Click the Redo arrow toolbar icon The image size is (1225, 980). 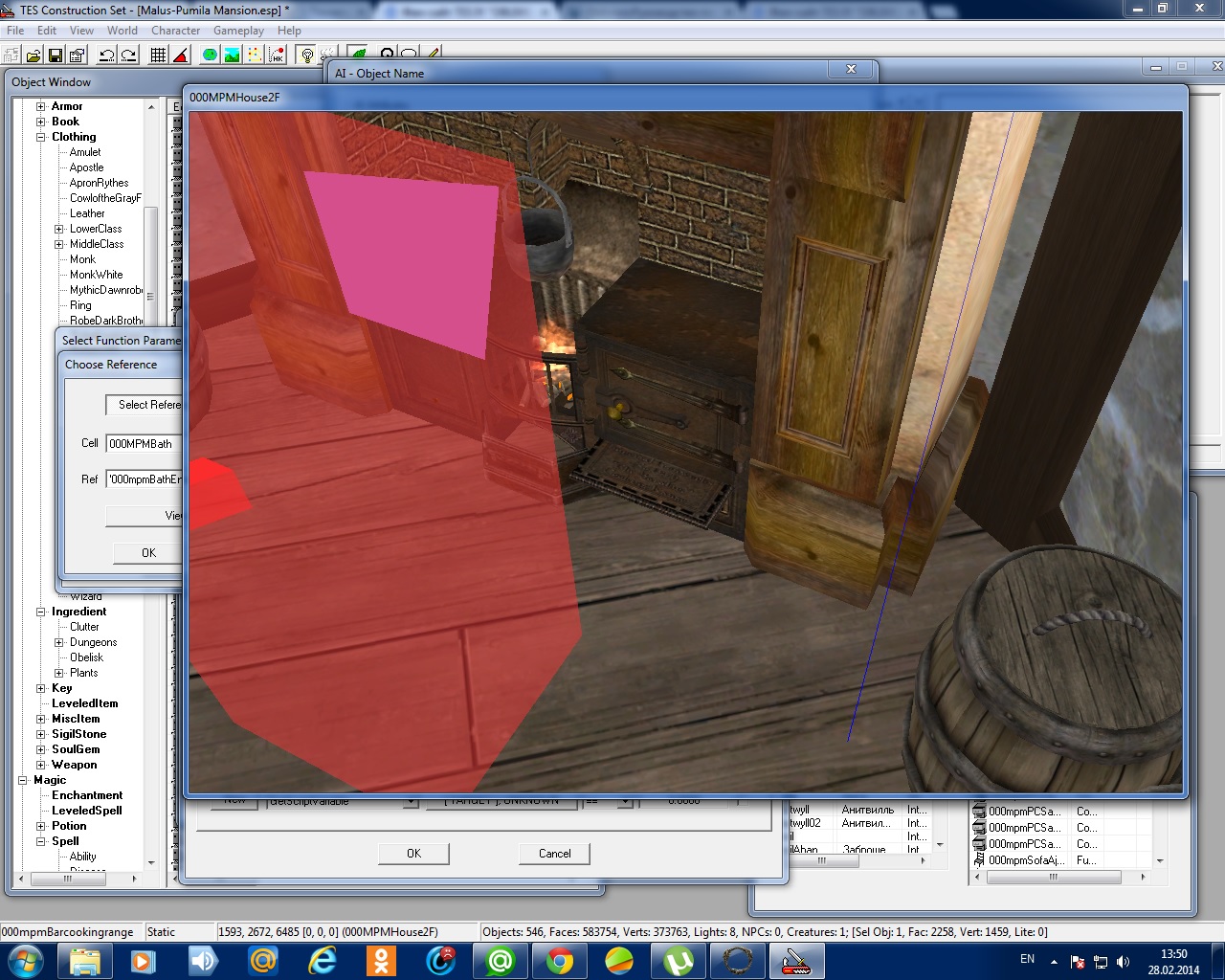(128, 55)
